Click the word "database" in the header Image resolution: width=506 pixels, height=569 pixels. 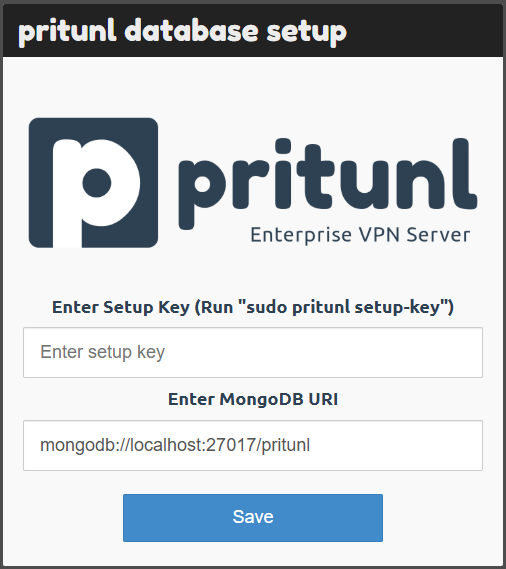pyautogui.click(x=192, y=30)
